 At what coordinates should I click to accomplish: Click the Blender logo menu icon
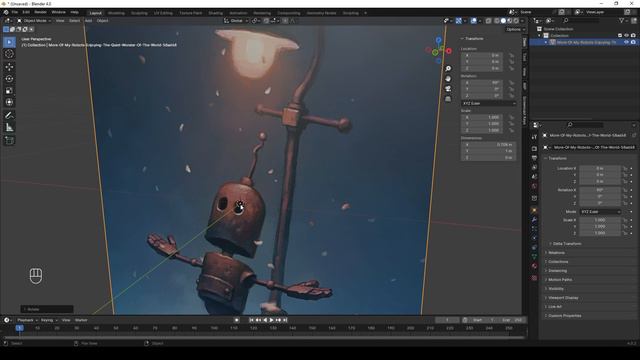tap(6, 12)
